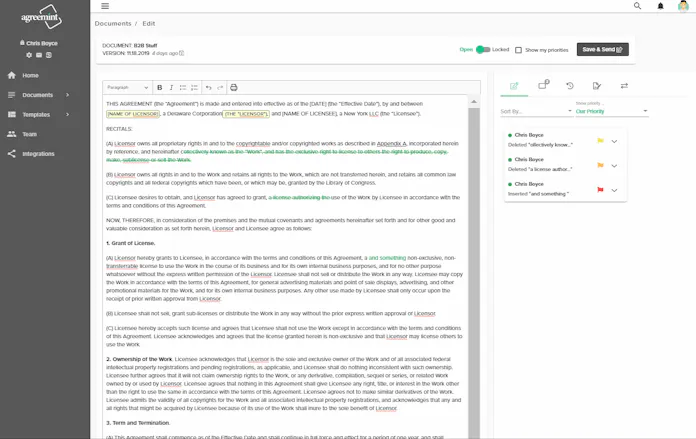Insert a bulleted list

pos(183,87)
